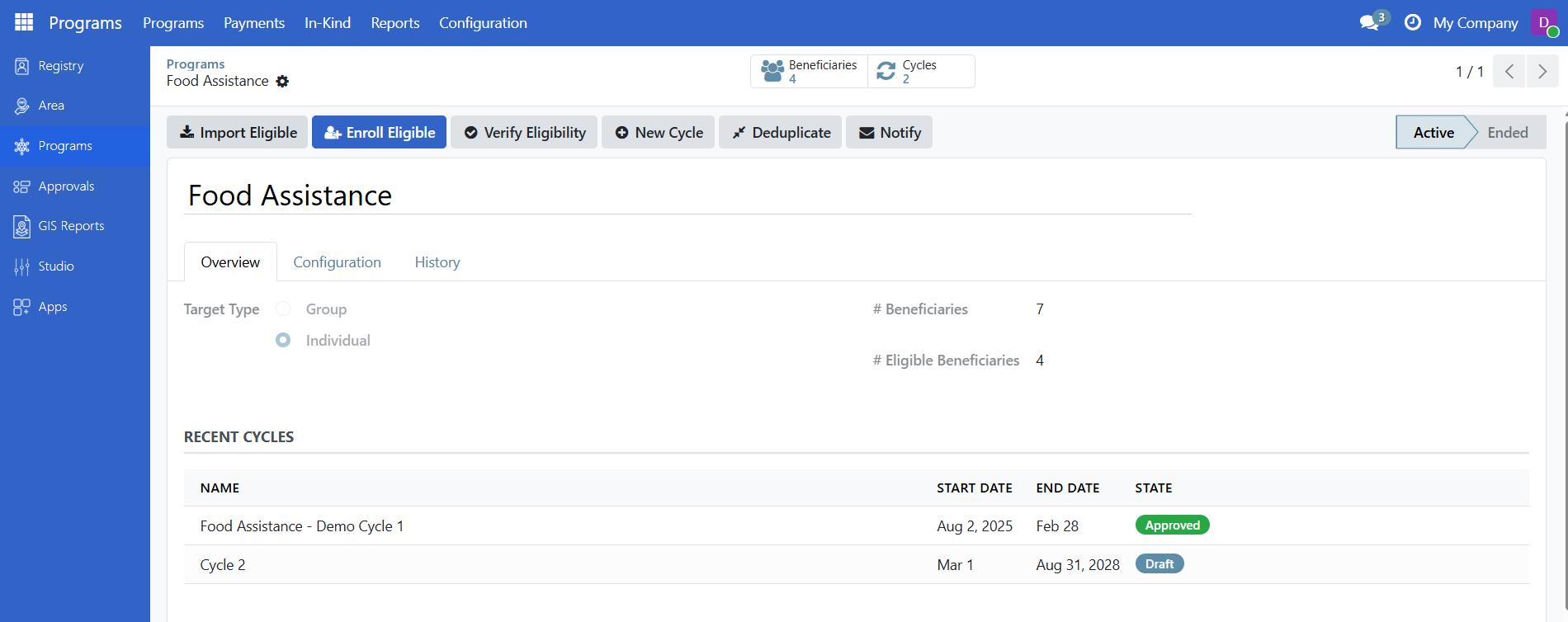Click the State column header
The width and height of the screenshot is (1568, 622).
pyautogui.click(x=1154, y=488)
